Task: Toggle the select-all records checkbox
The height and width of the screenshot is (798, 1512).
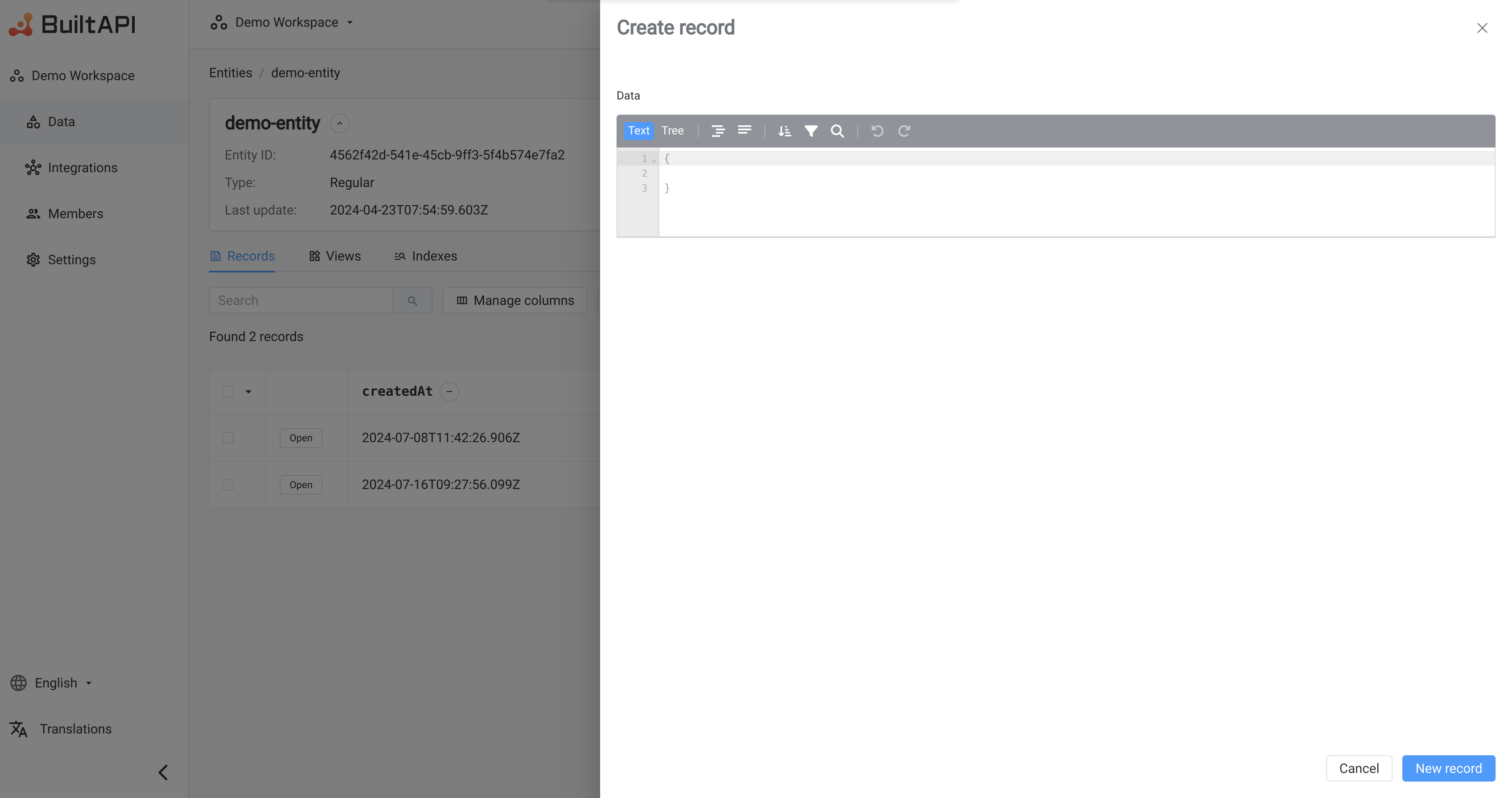Action: point(228,392)
